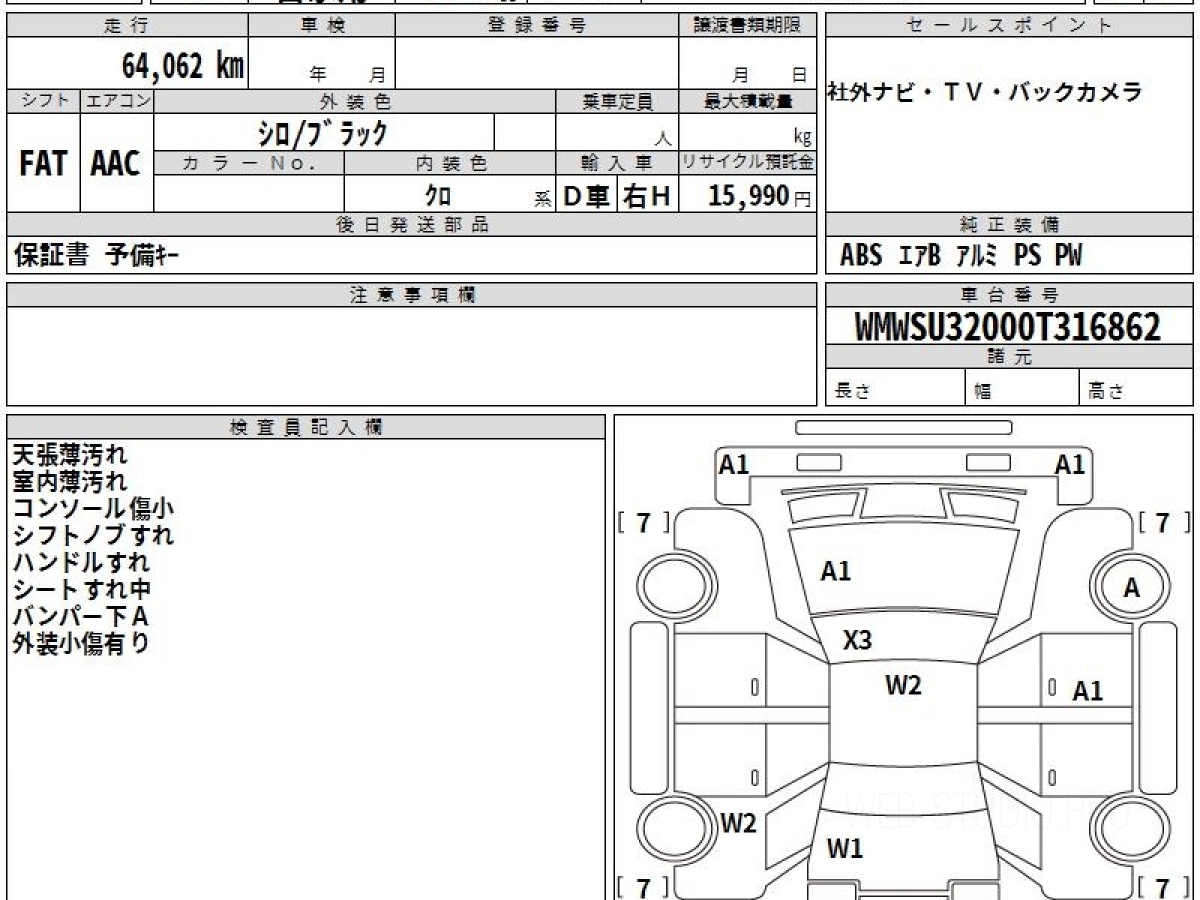Click the "車検" header cell

point(322,26)
